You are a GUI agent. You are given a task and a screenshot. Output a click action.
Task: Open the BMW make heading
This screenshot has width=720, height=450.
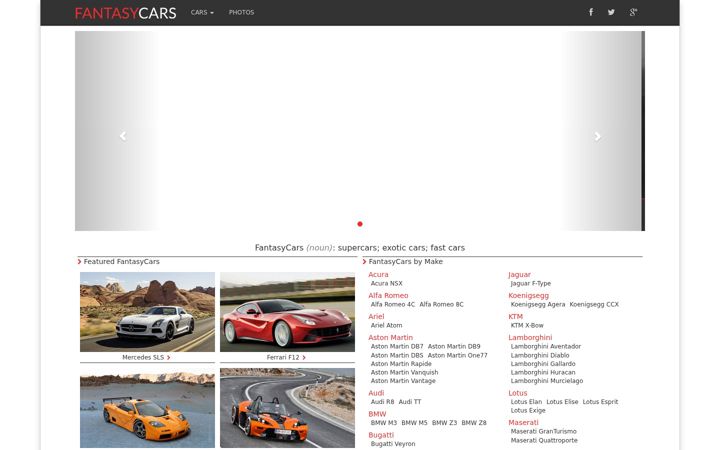(377, 414)
